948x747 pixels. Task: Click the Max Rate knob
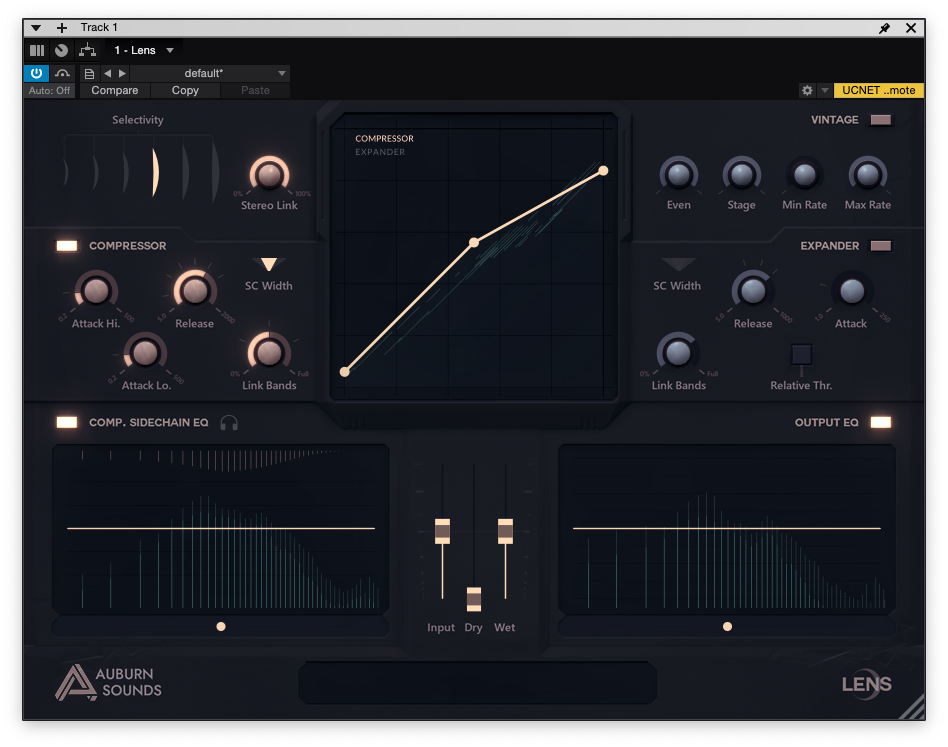[x=868, y=175]
